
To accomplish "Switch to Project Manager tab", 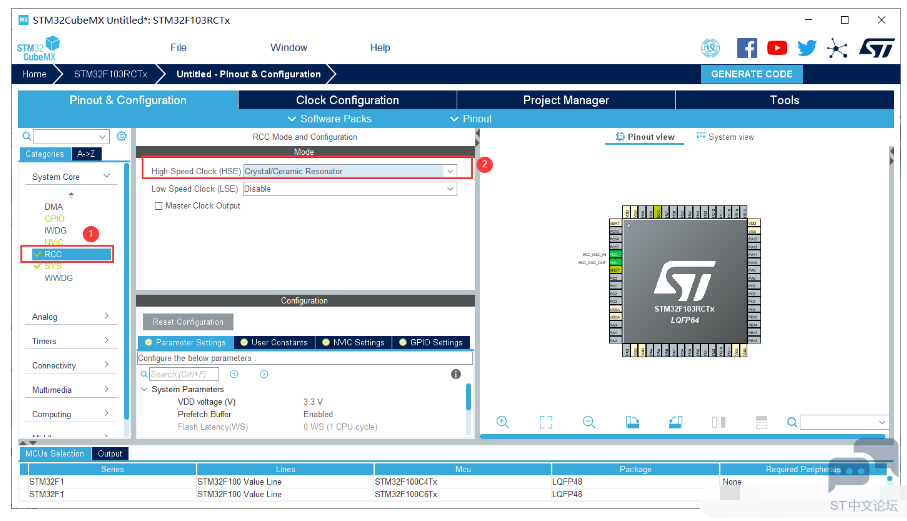I will tap(566, 100).
